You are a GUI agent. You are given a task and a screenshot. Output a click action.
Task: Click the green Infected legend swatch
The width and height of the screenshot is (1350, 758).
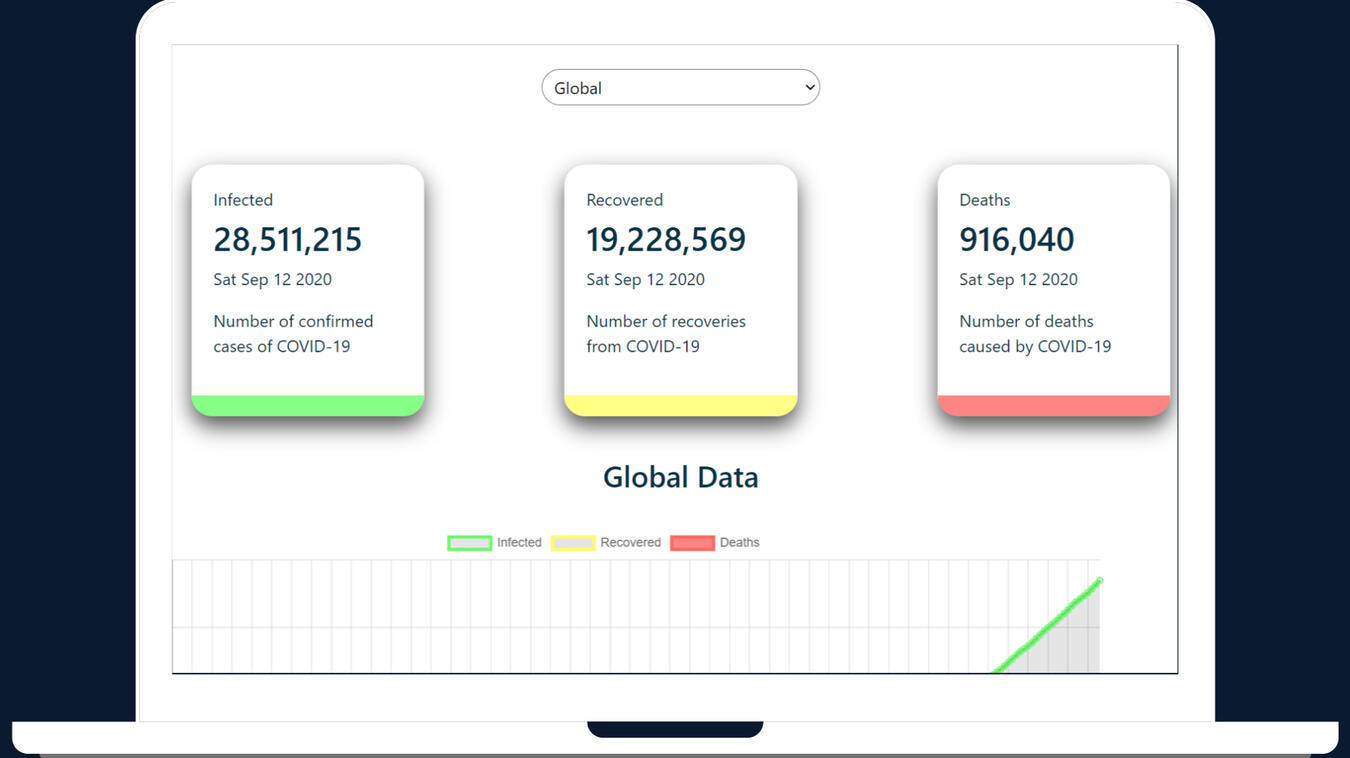click(469, 542)
